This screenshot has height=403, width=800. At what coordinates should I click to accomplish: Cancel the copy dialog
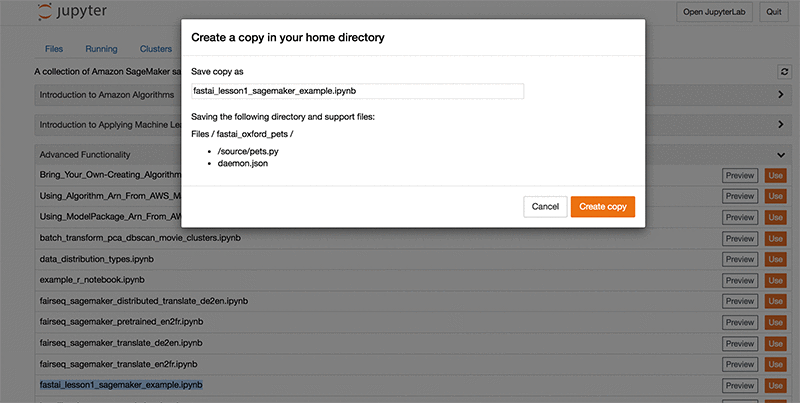point(545,207)
